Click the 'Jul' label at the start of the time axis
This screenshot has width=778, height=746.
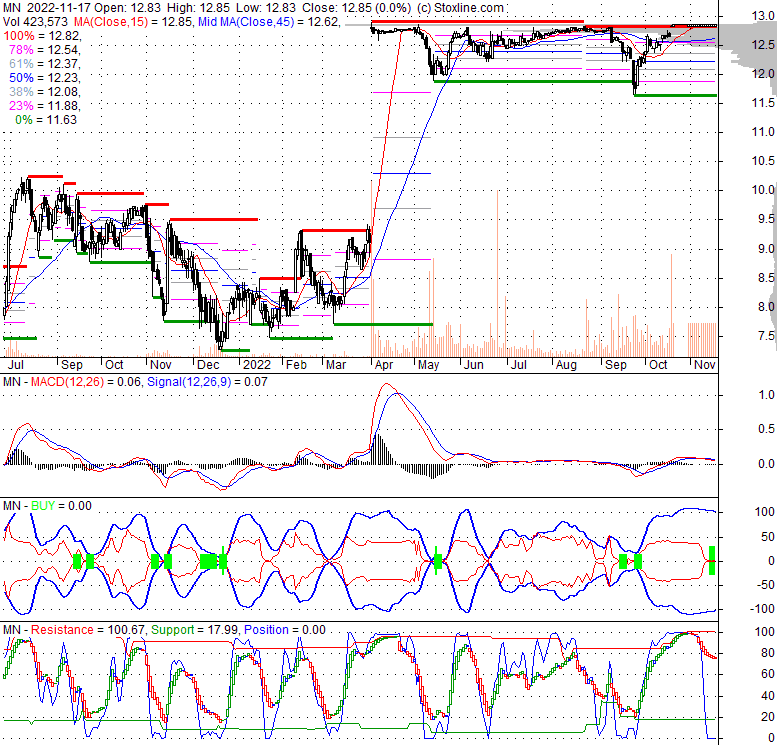[x=15, y=365]
